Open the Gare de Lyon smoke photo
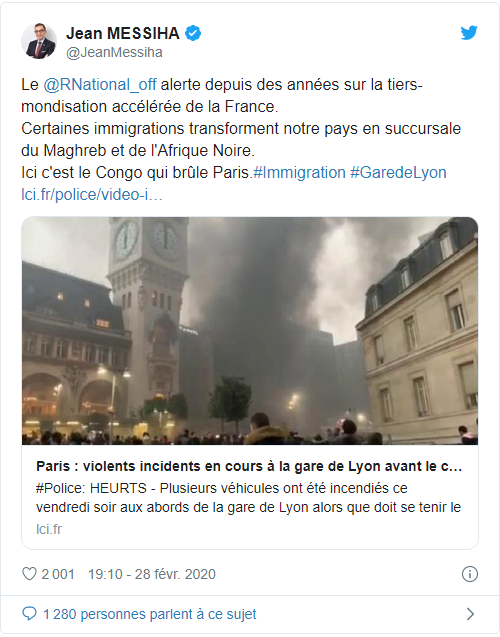 (250, 331)
